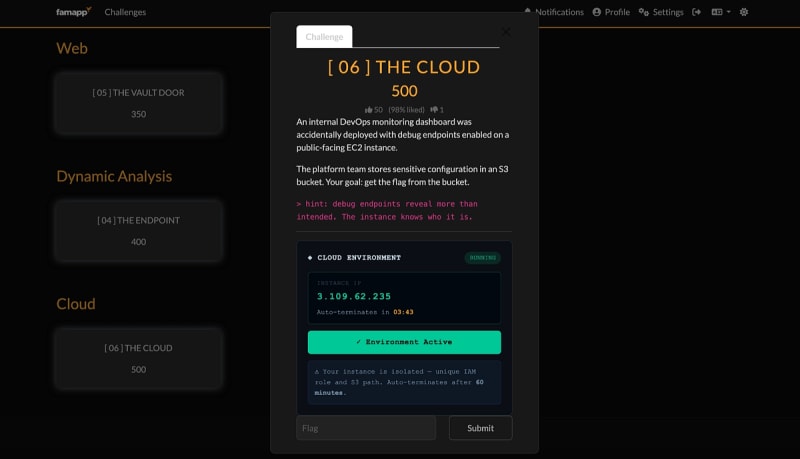
Task: Click the Notifications bell icon
Action: tap(528, 11)
